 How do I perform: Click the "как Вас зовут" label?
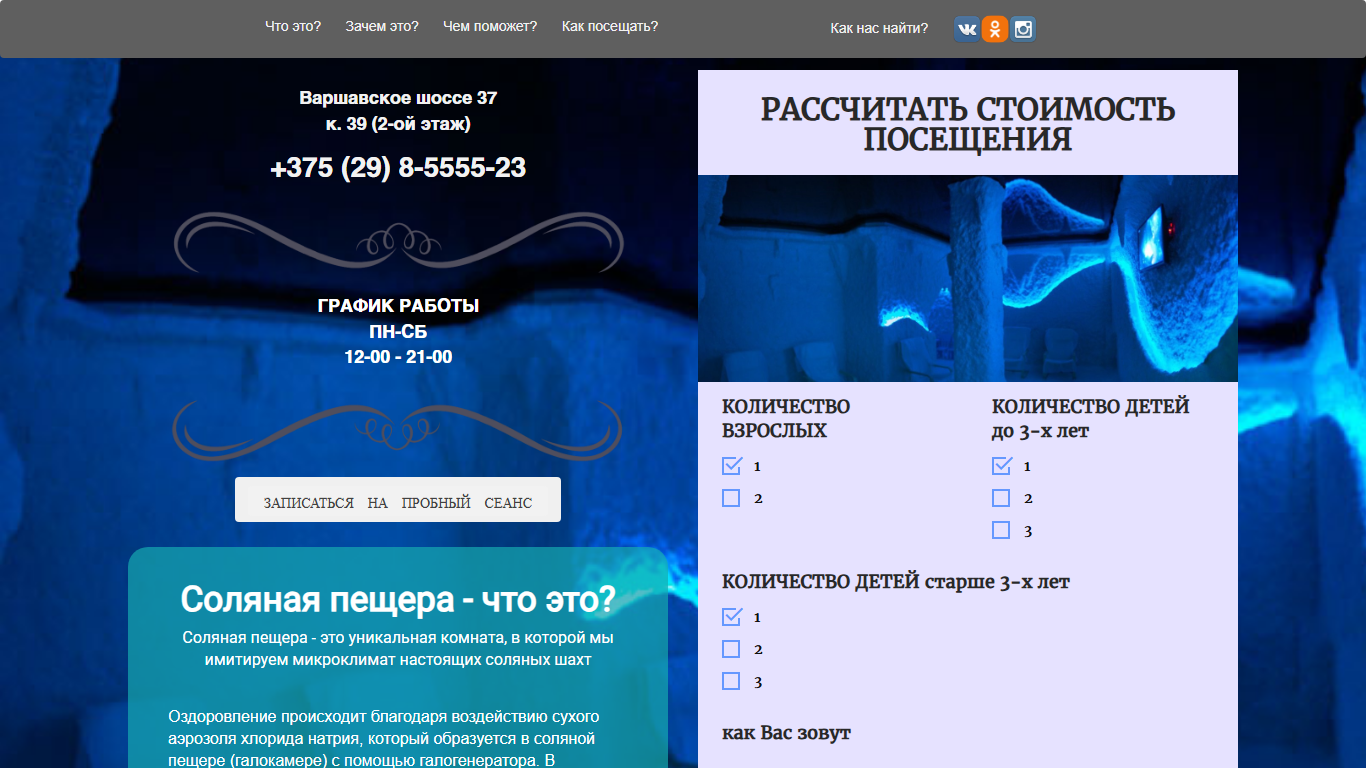pos(786,733)
